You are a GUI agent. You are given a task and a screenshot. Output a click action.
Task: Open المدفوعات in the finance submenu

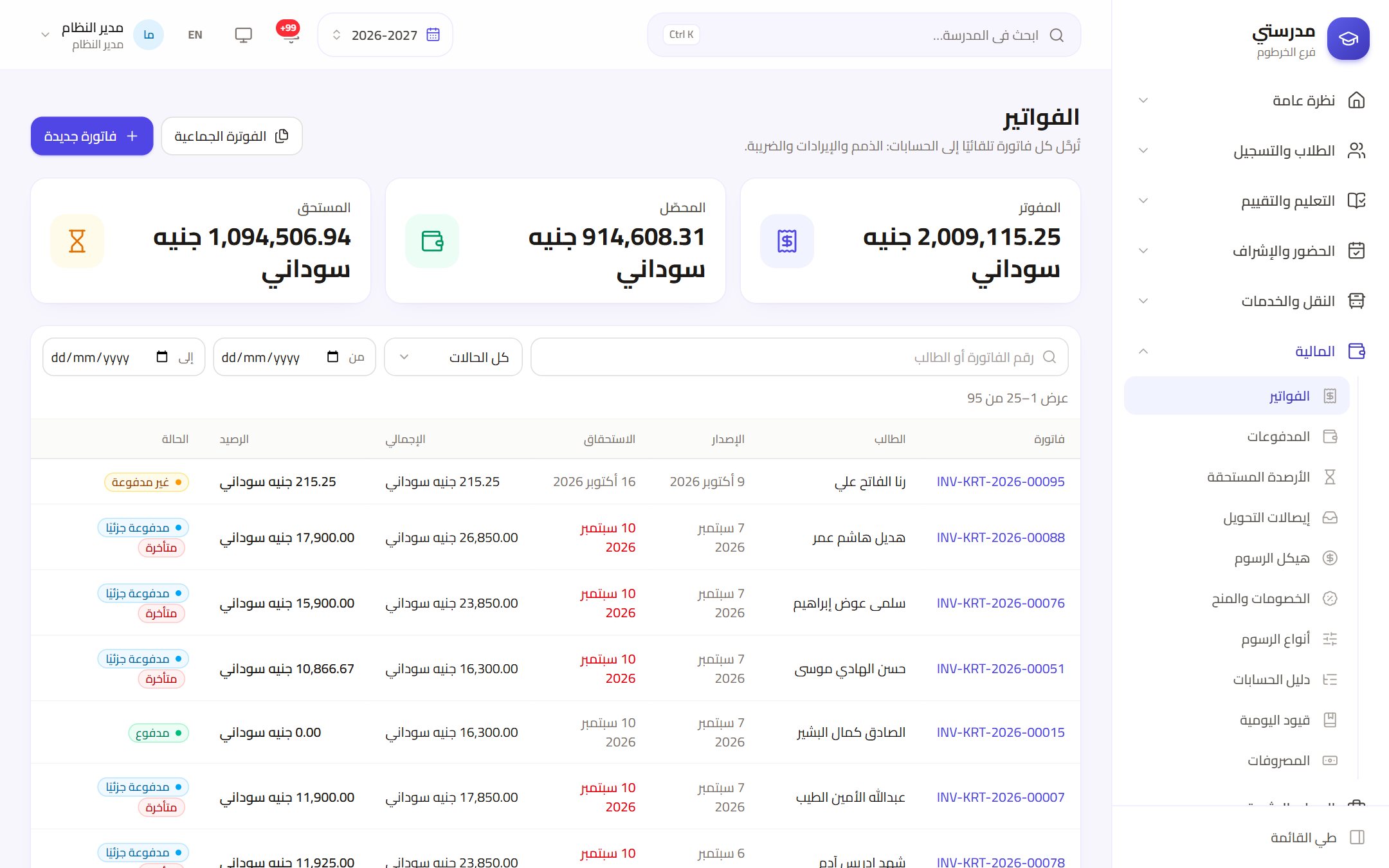pyautogui.click(x=1237, y=437)
